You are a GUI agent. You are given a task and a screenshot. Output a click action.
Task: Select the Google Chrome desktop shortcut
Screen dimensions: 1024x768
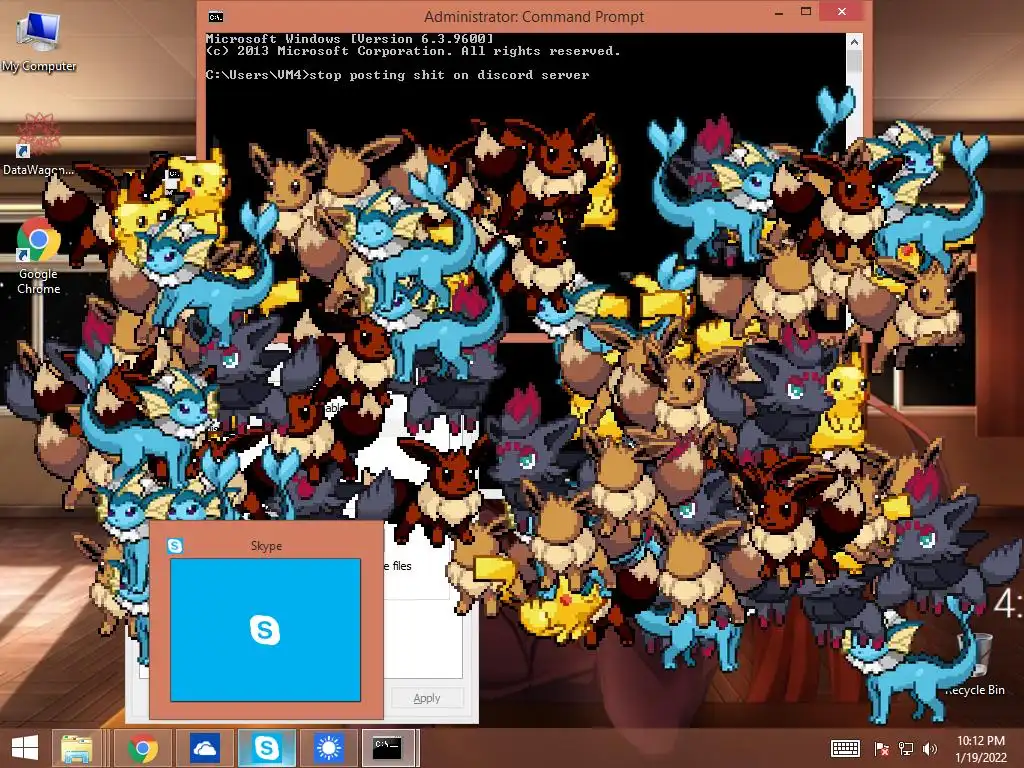(39, 257)
